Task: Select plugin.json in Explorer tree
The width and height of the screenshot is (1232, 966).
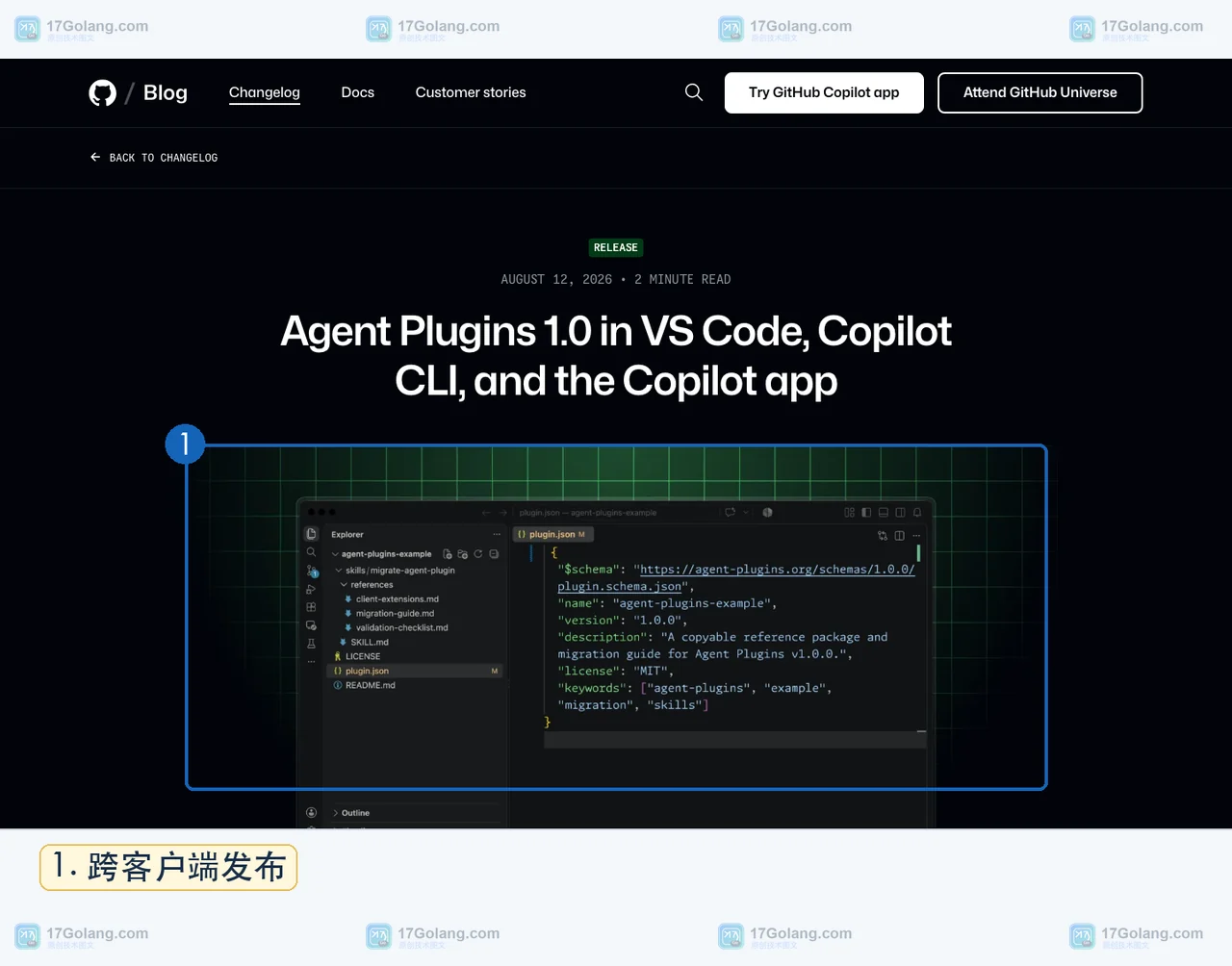Action: 417,671
